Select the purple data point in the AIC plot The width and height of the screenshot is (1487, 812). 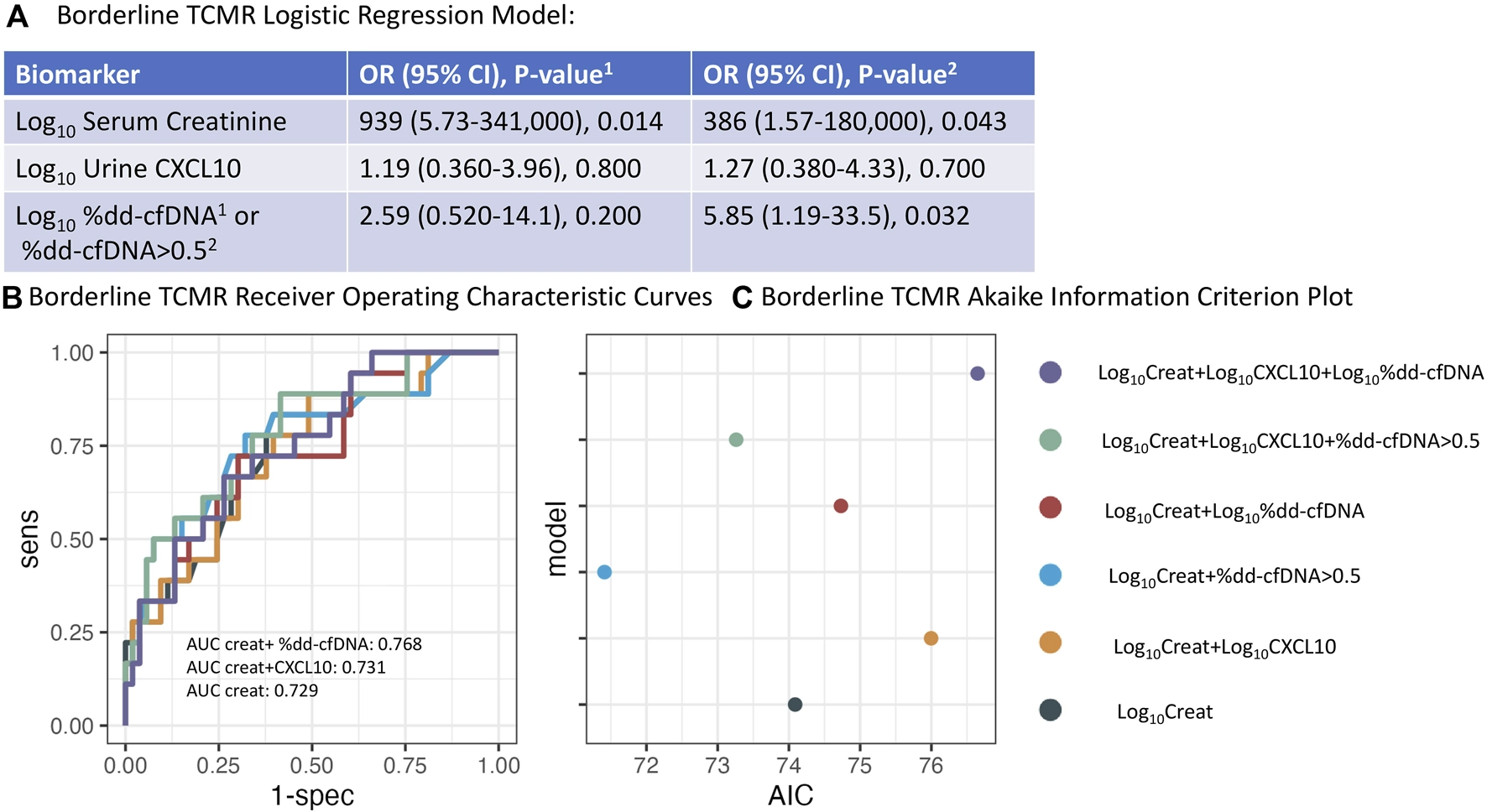click(977, 373)
